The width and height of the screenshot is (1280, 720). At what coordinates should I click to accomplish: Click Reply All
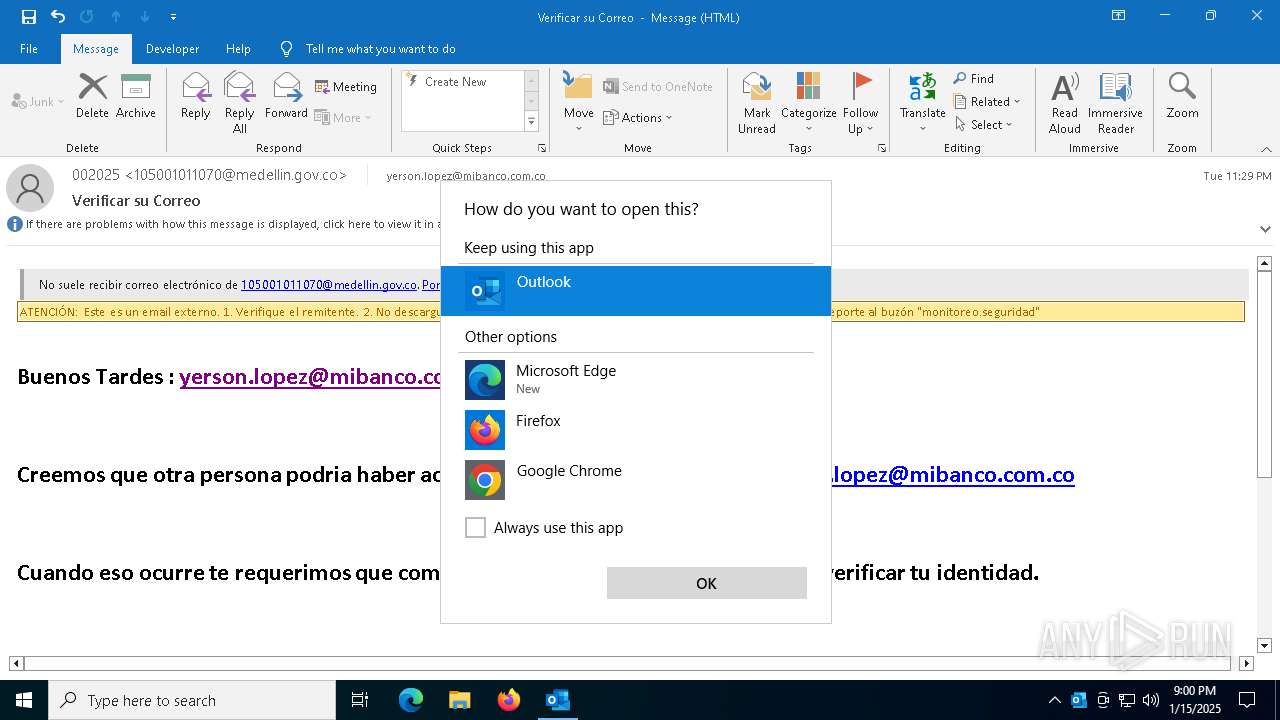click(240, 102)
